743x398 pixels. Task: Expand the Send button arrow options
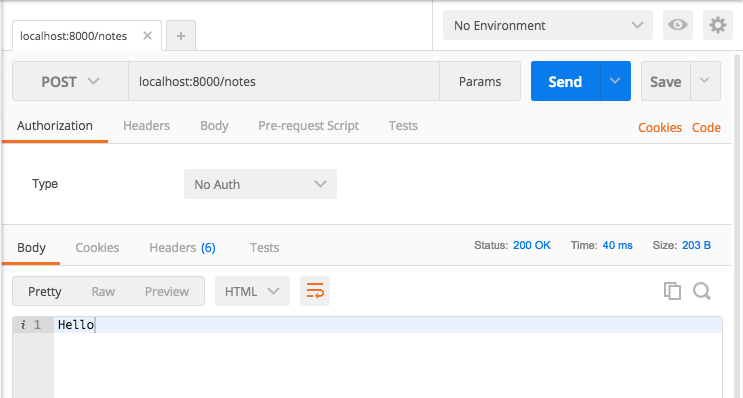point(615,81)
